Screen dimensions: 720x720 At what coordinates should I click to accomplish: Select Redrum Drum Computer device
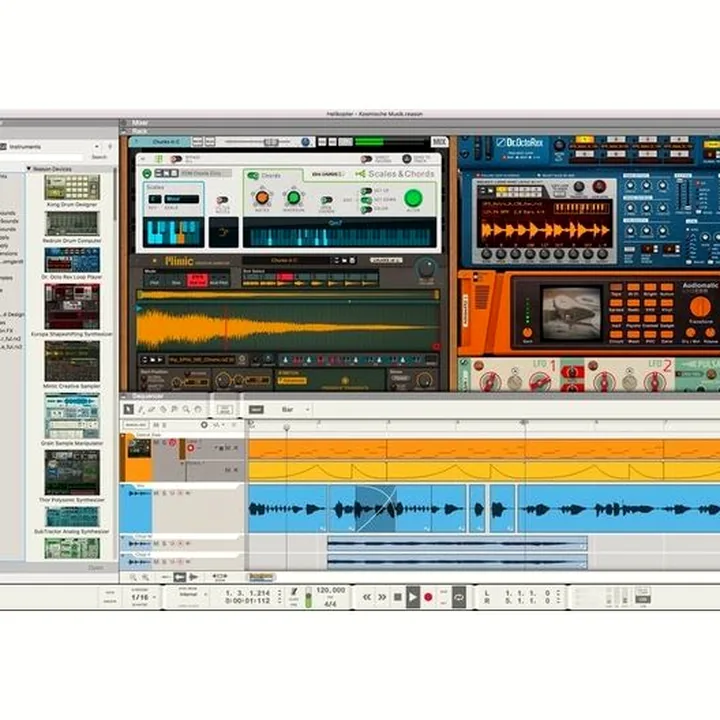tap(72, 227)
